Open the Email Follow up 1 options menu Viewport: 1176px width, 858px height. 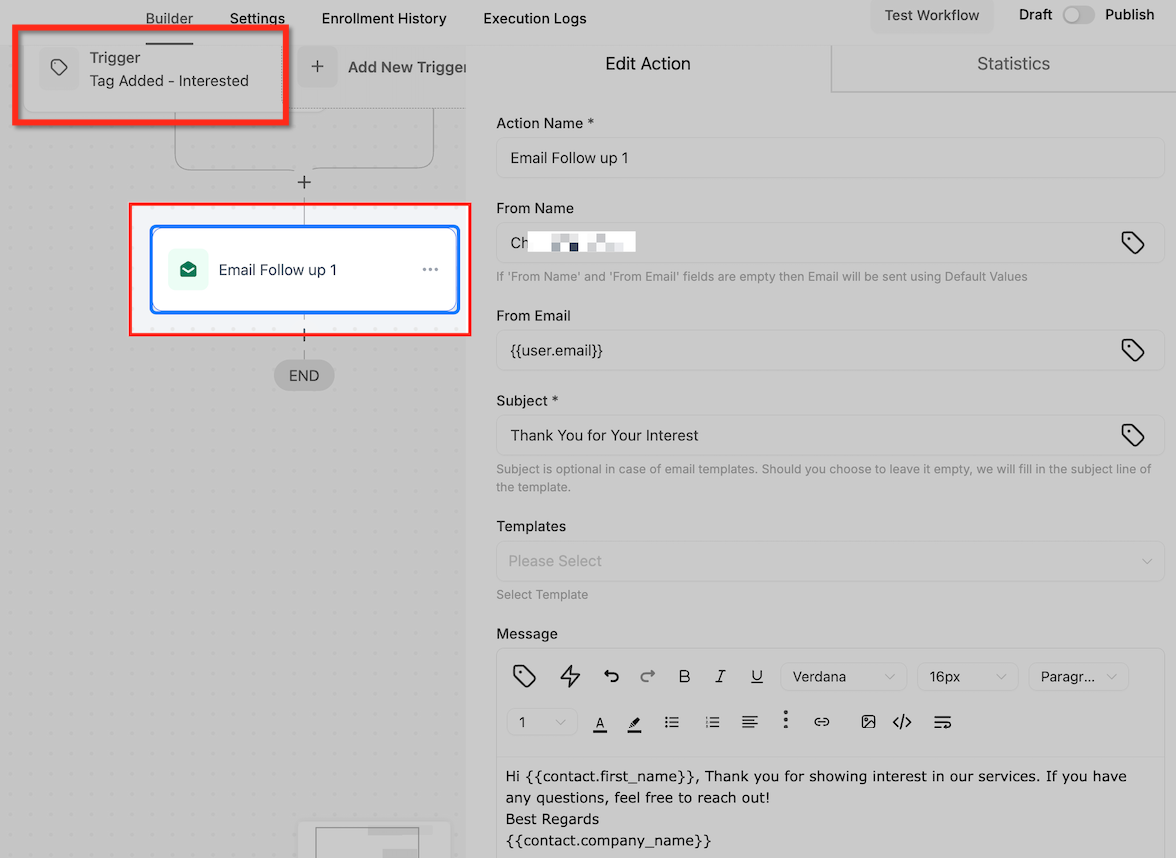(x=430, y=270)
